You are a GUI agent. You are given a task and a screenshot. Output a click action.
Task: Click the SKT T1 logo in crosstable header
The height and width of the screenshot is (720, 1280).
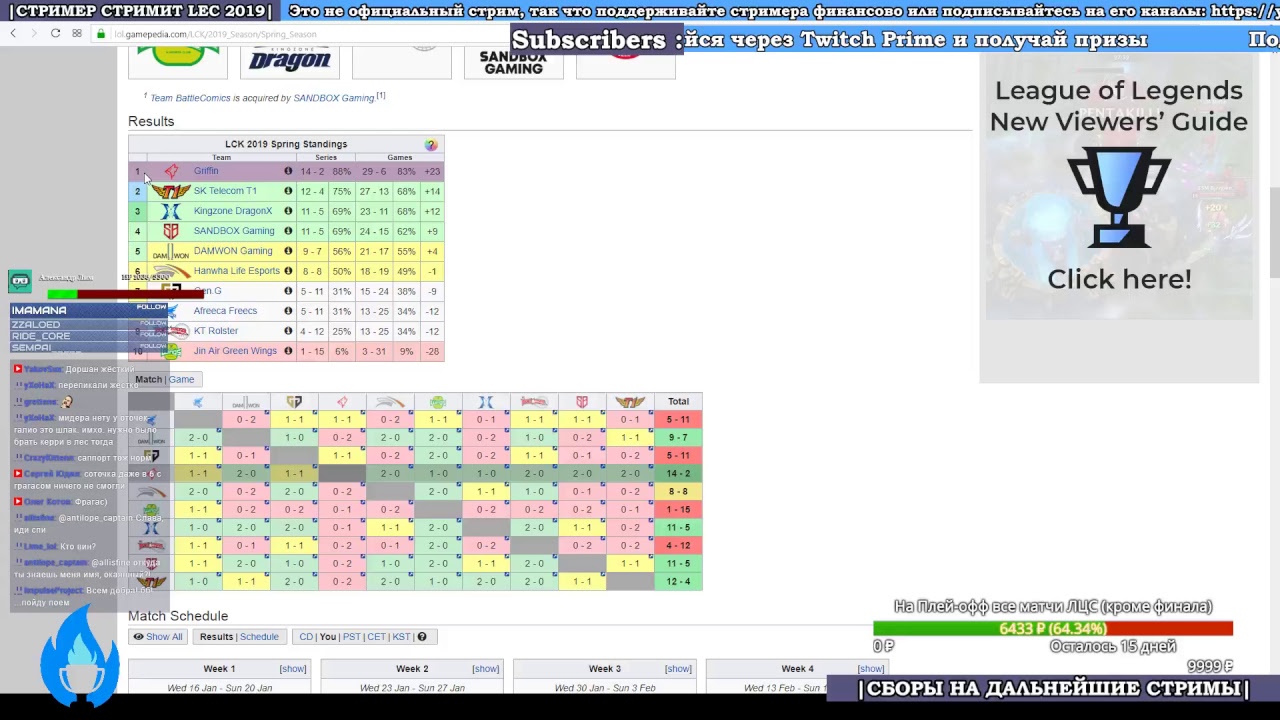pos(630,402)
